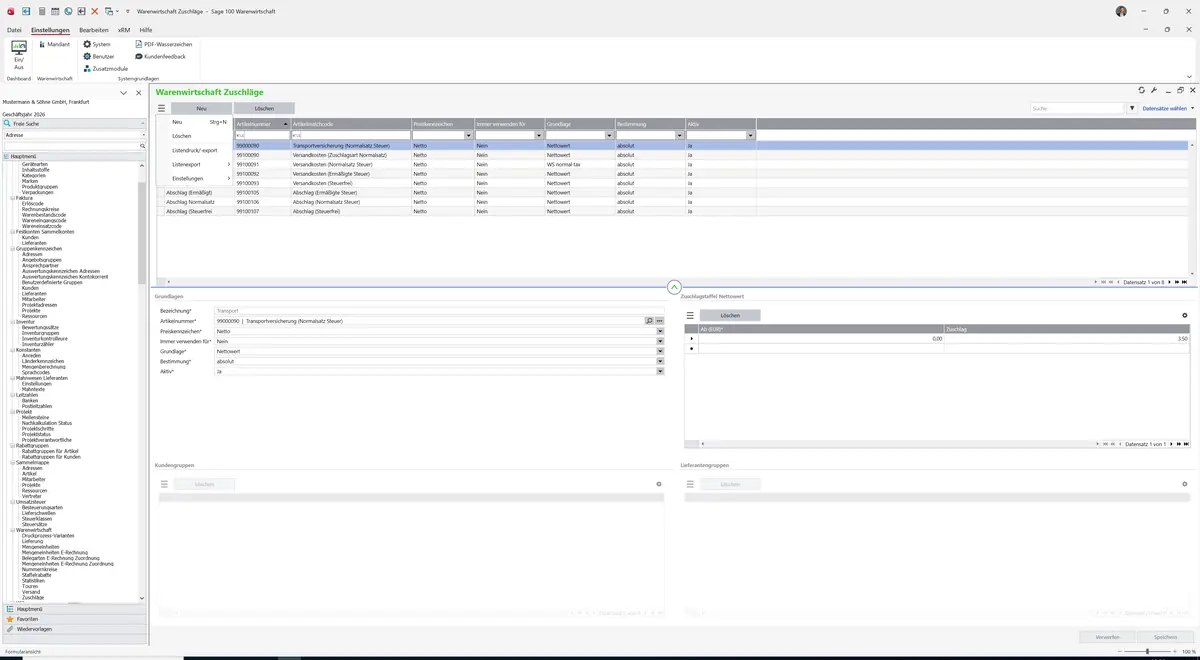Sort by the Artikelnummer column header
The image size is (1200, 660).
click(x=262, y=123)
